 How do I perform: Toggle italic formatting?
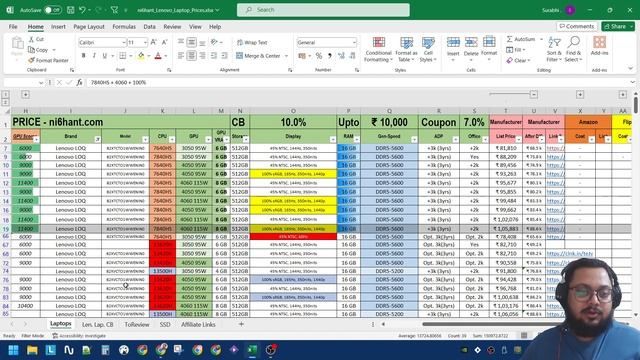(94, 56)
